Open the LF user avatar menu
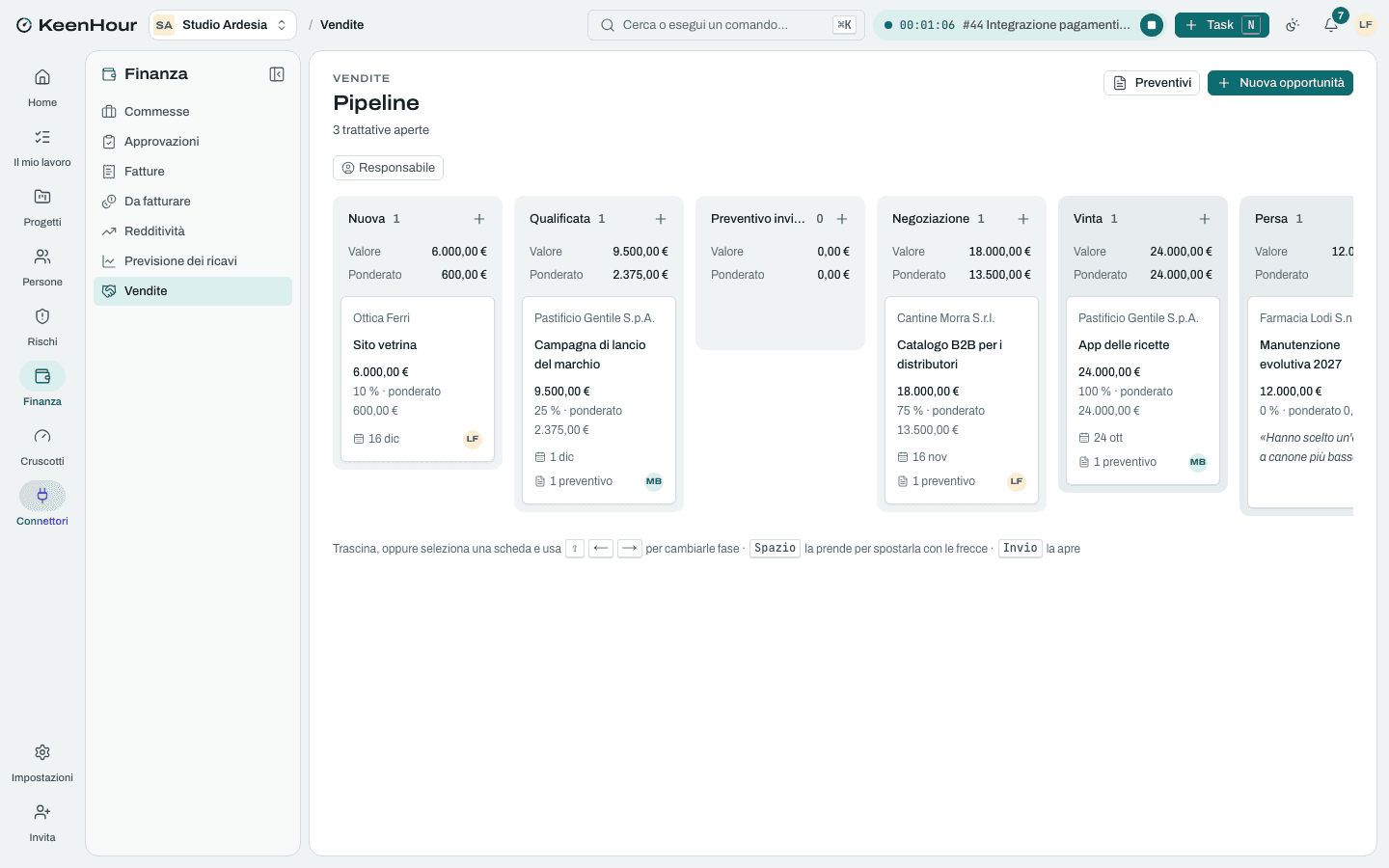Screen dimensions: 1389x868 [1366, 25]
